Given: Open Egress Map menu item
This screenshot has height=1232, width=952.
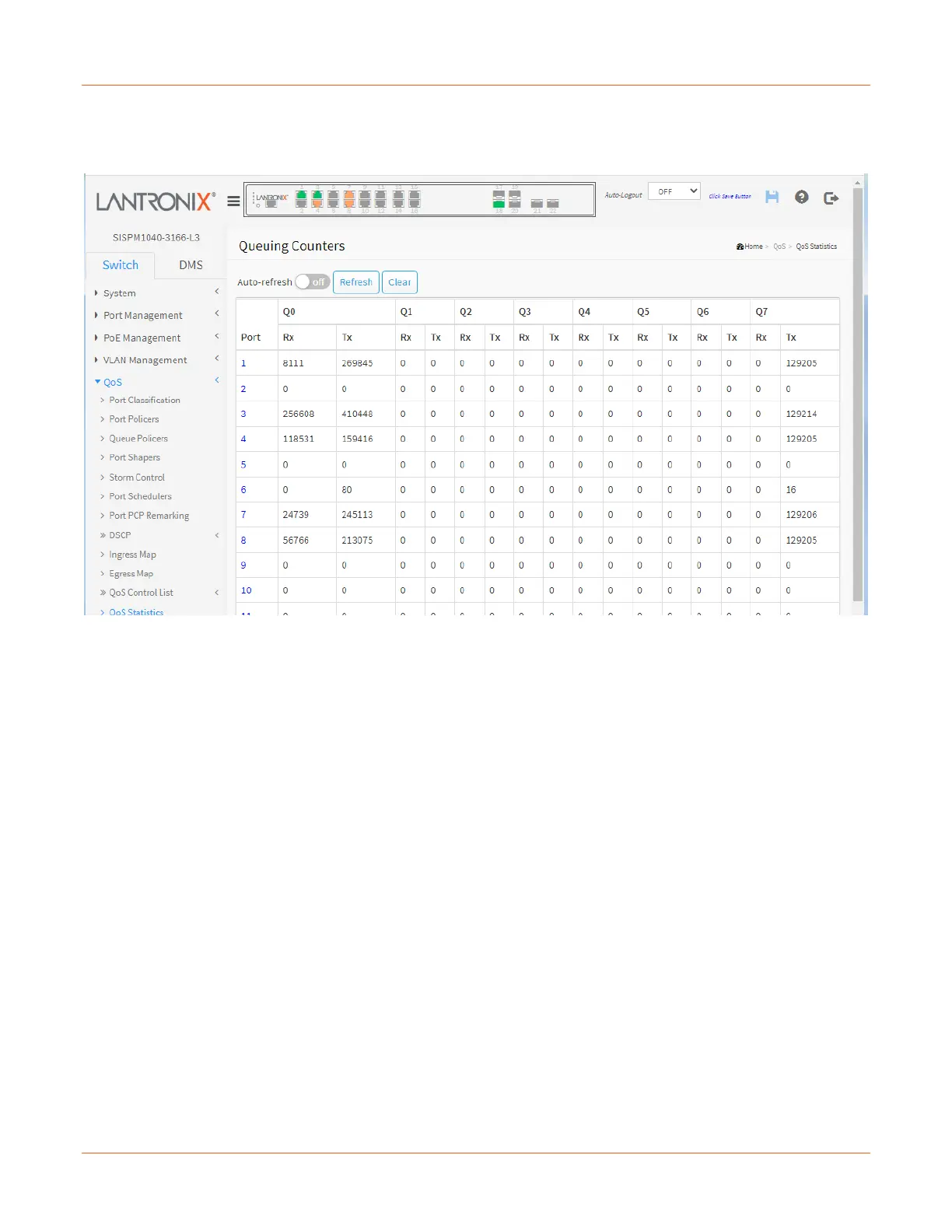Looking at the screenshot, I should click(131, 574).
